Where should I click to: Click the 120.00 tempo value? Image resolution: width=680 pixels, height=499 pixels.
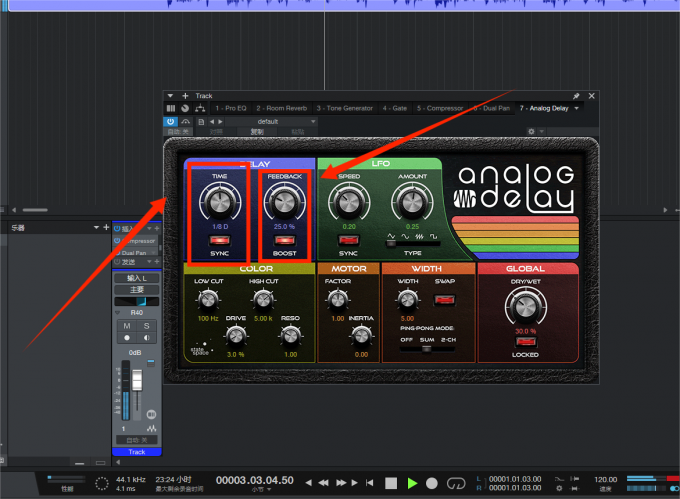605,479
